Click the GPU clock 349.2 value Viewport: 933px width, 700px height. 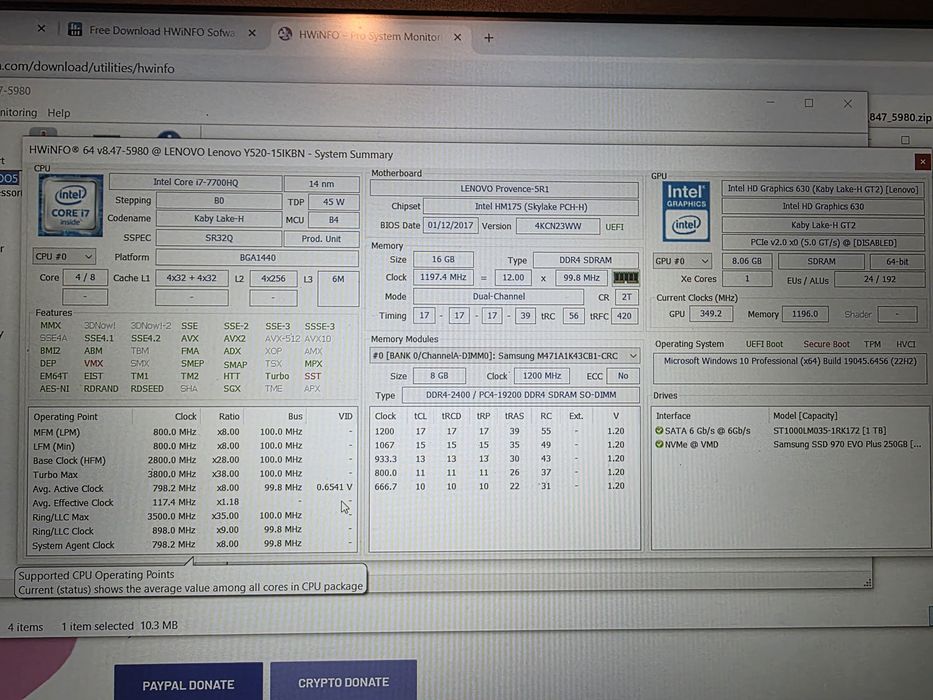coord(710,314)
